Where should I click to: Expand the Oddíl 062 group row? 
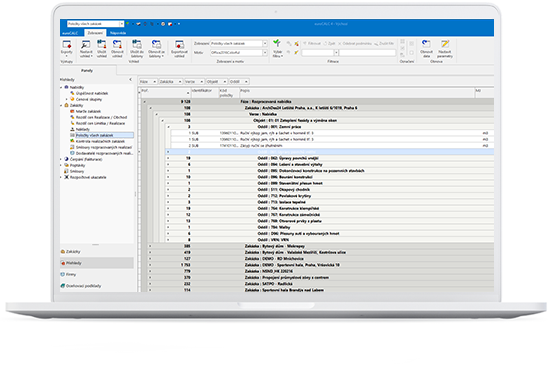point(168,158)
